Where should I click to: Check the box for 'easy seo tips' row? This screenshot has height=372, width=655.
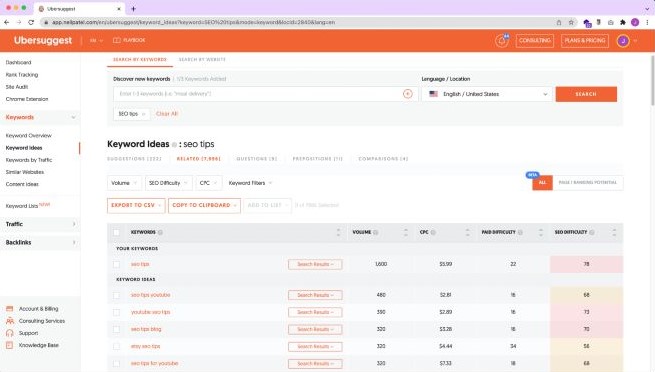[117, 347]
